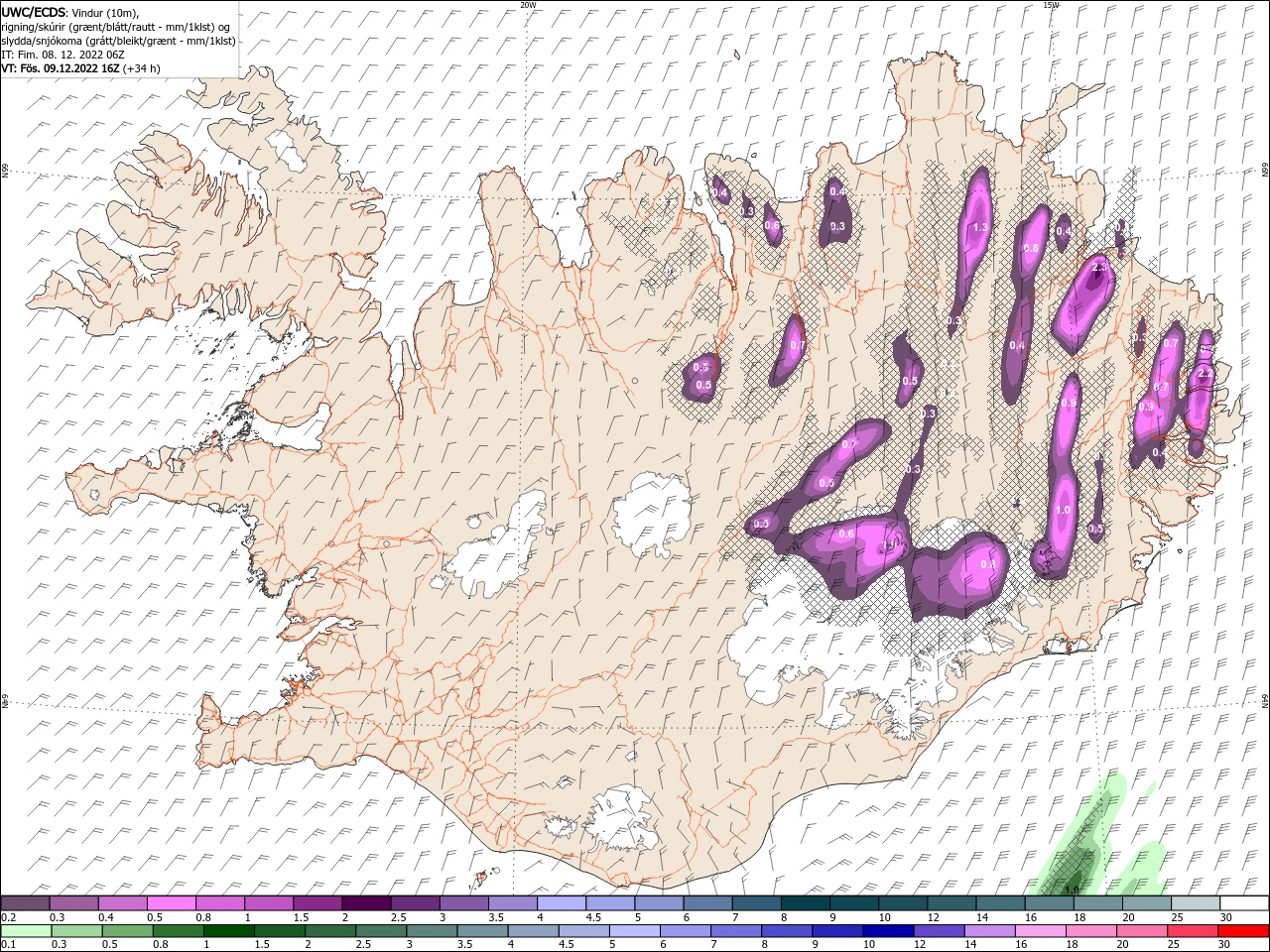This screenshot has height=952, width=1270.
Task: Click the '2.3' snowfall value on the map
Action: tap(1098, 267)
